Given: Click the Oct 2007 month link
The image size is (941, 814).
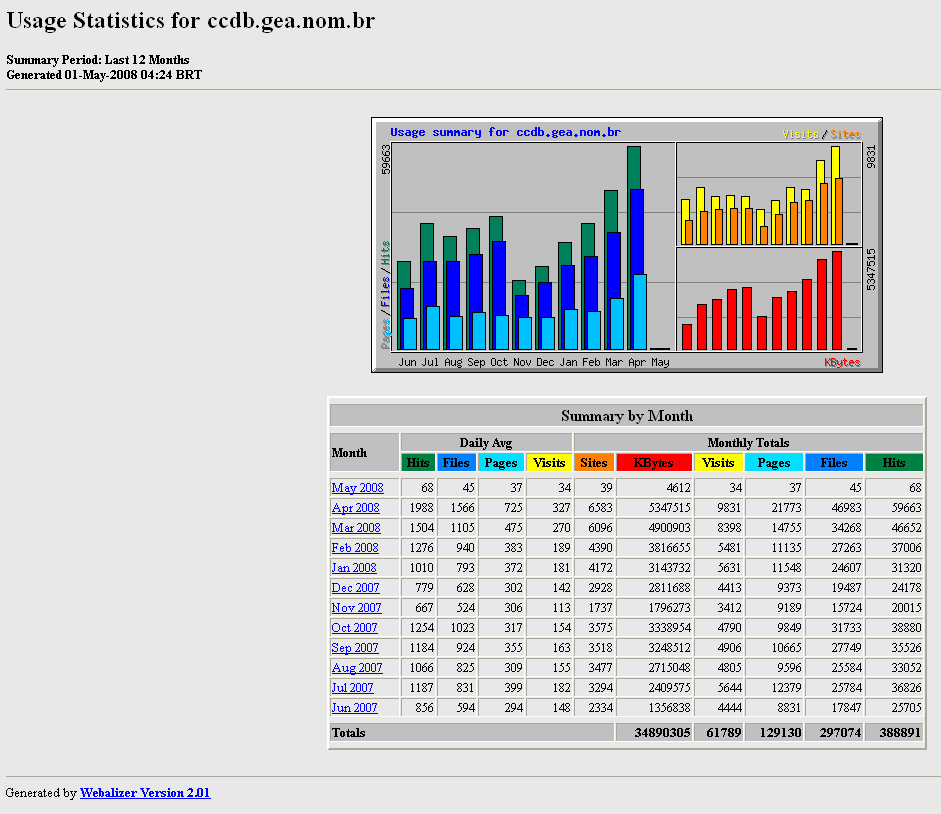Looking at the screenshot, I should 354,628.
